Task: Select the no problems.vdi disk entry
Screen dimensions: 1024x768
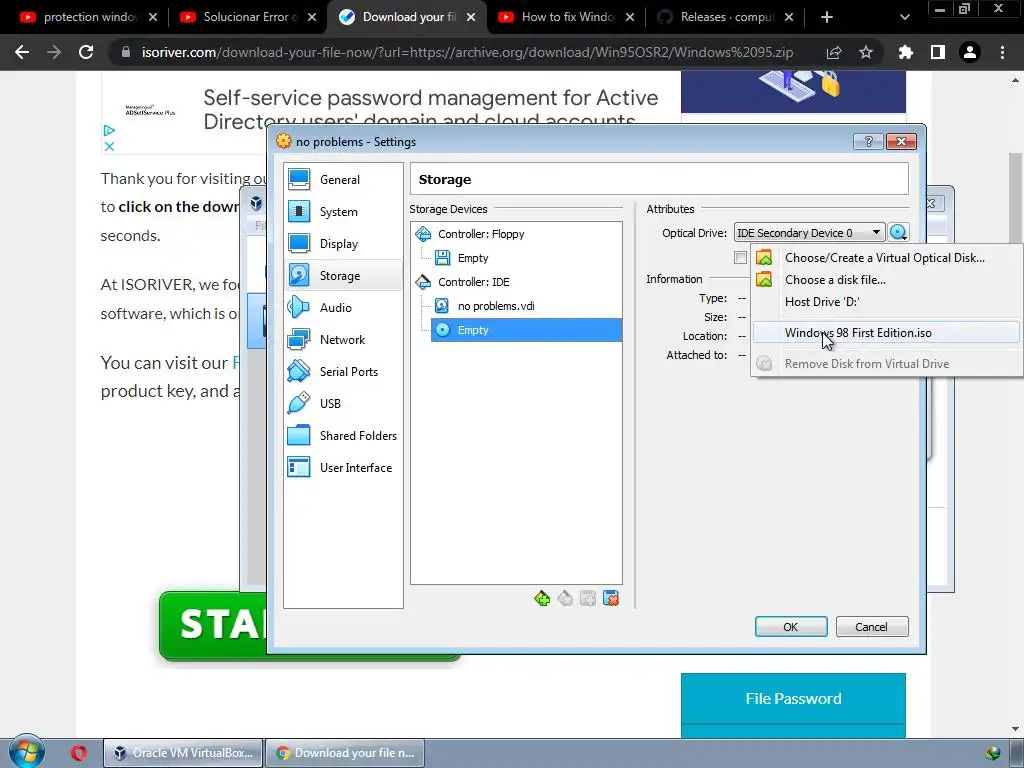Action: (496, 306)
